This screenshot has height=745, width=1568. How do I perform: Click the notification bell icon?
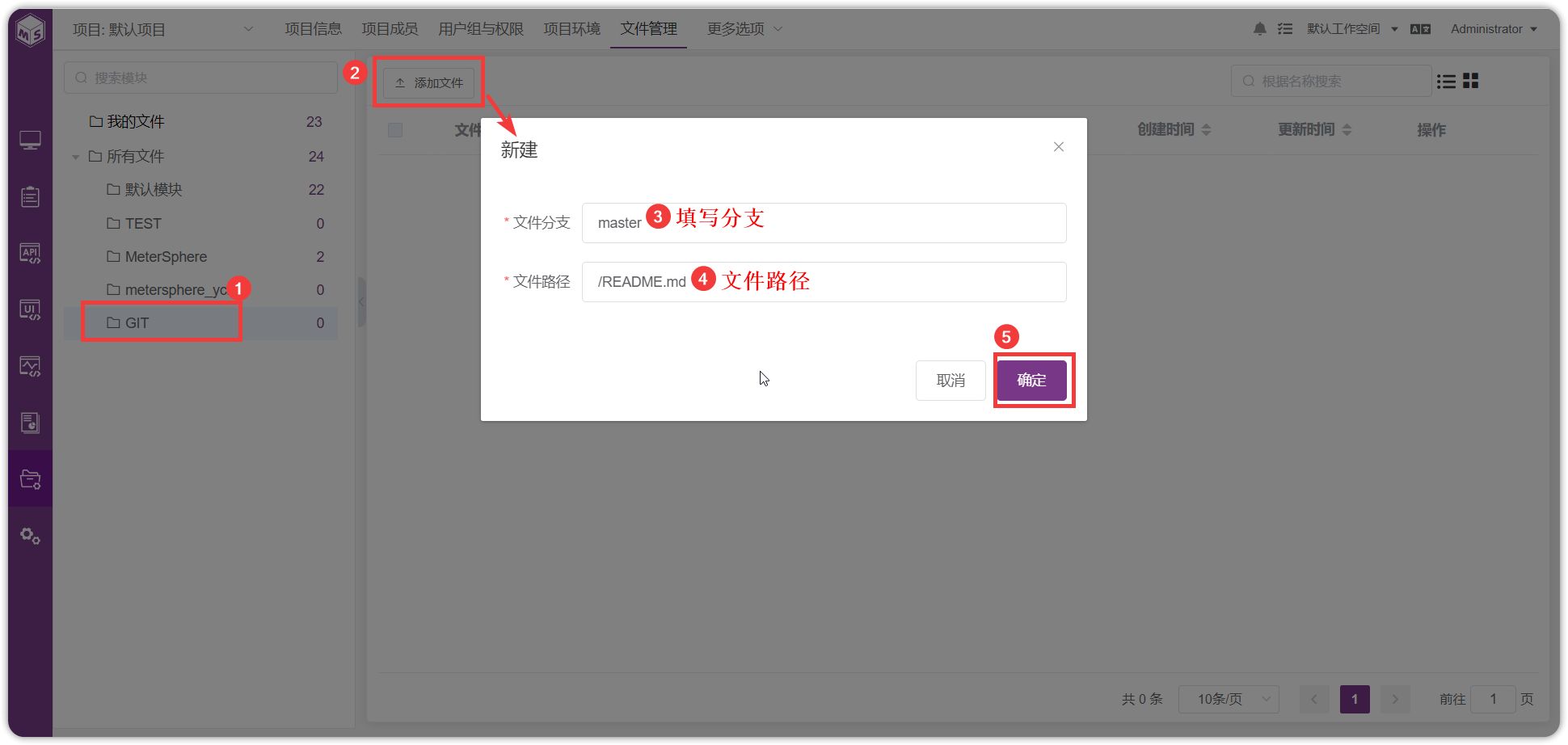coord(1260,29)
